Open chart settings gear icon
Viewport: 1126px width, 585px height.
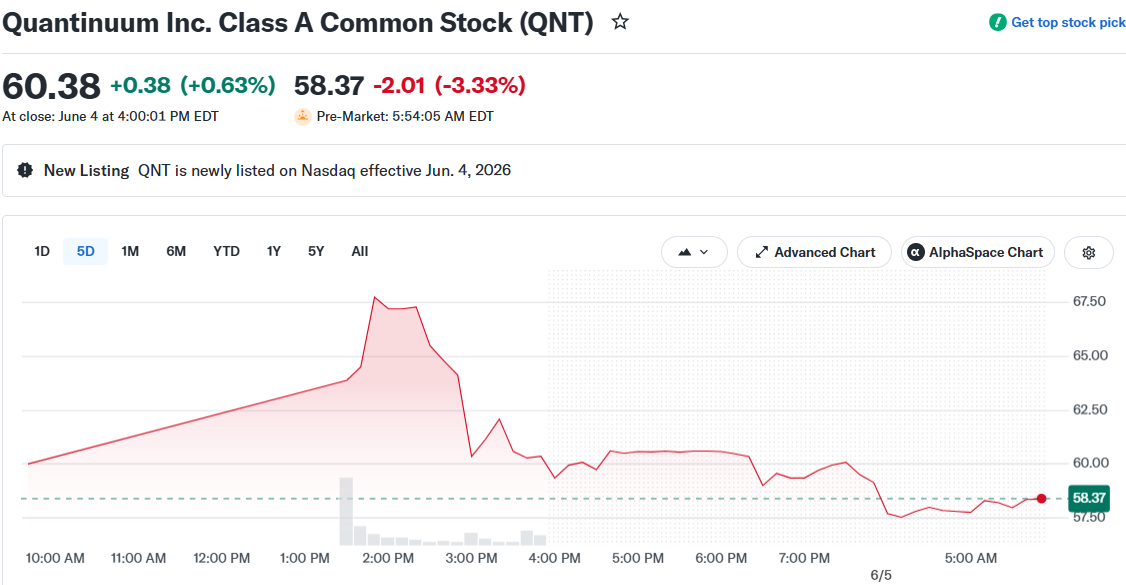tap(1089, 253)
